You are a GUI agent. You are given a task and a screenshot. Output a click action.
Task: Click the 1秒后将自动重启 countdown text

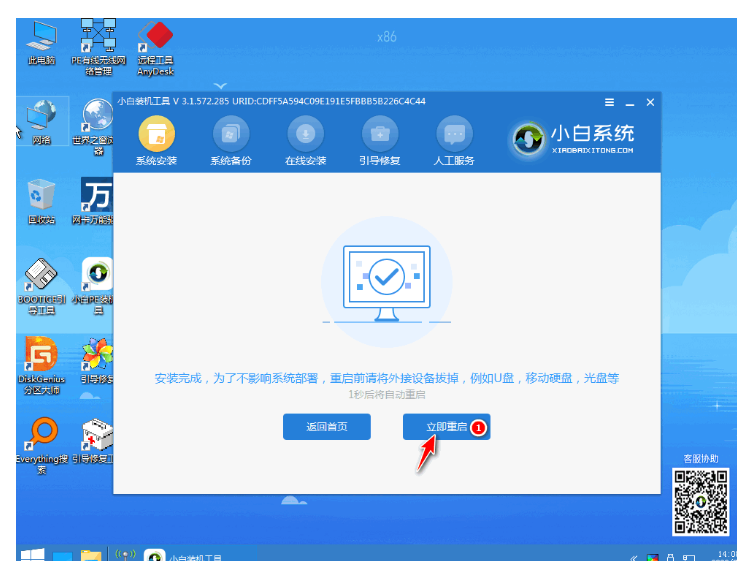[x=386, y=395]
